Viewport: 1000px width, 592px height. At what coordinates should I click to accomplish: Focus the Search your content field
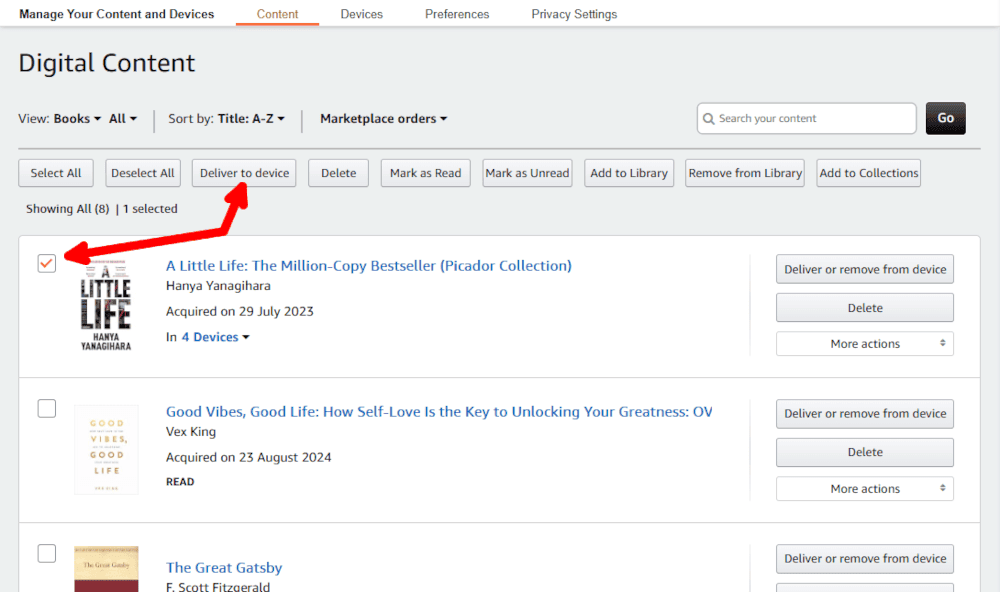click(x=810, y=119)
